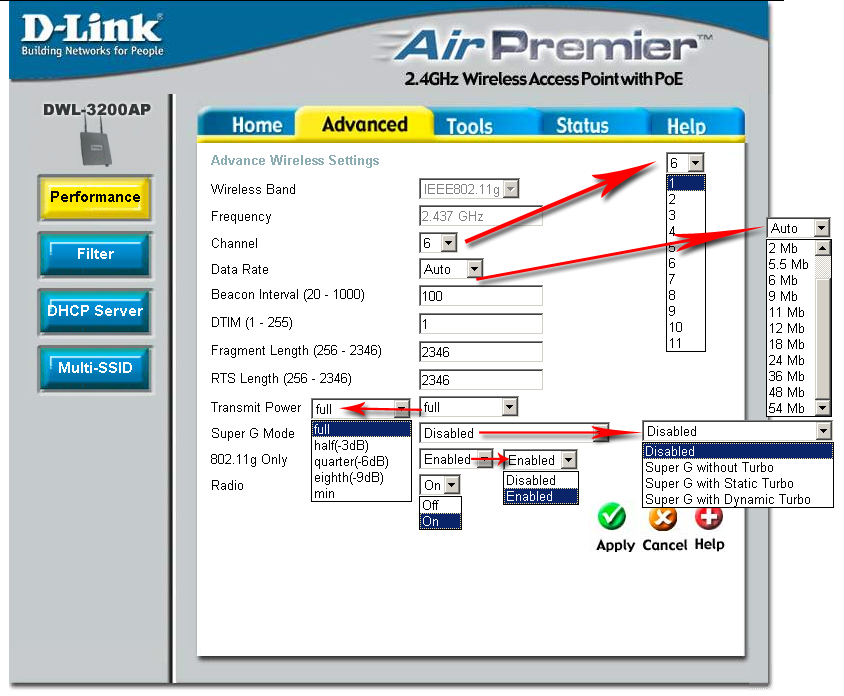Click the D-Link logo
This screenshot has height=696, width=844.
point(92,36)
